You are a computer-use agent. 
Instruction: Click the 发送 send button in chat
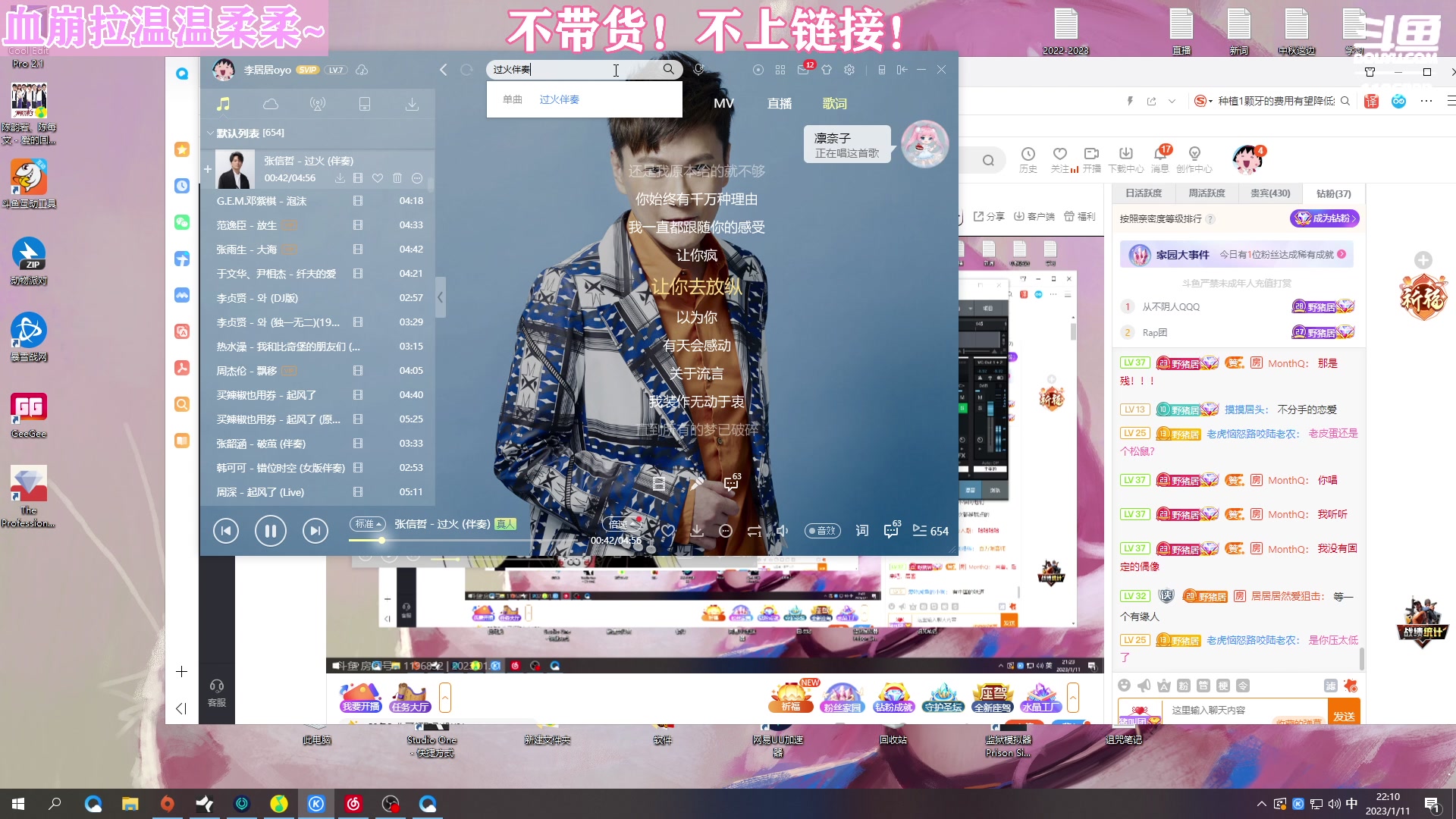(1345, 714)
